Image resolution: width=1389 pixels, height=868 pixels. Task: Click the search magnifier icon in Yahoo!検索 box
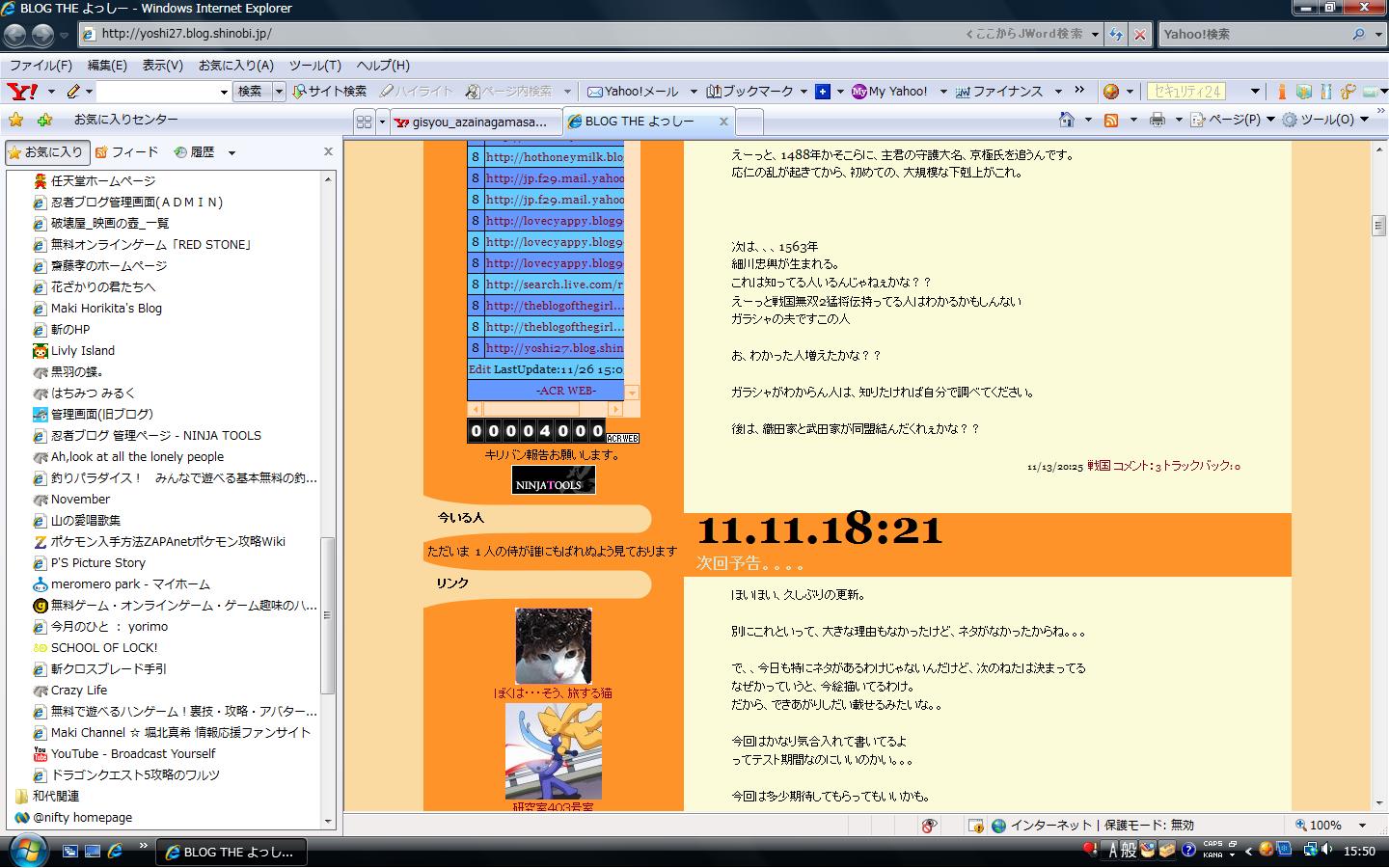(1358, 34)
